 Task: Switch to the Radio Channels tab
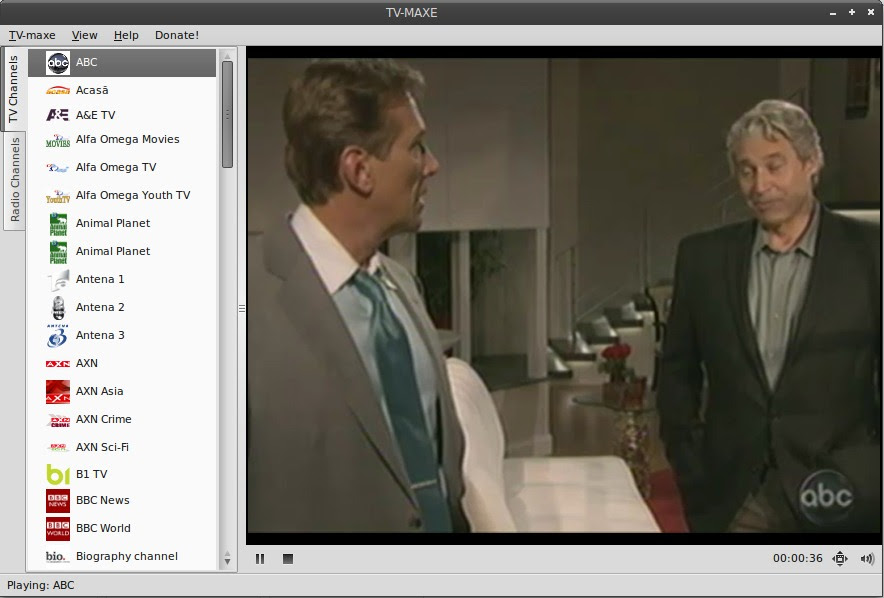point(15,180)
